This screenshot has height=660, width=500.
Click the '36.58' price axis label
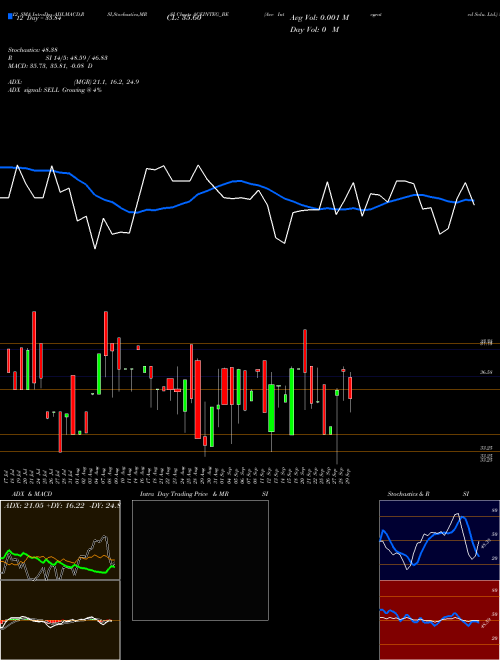point(487,372)
